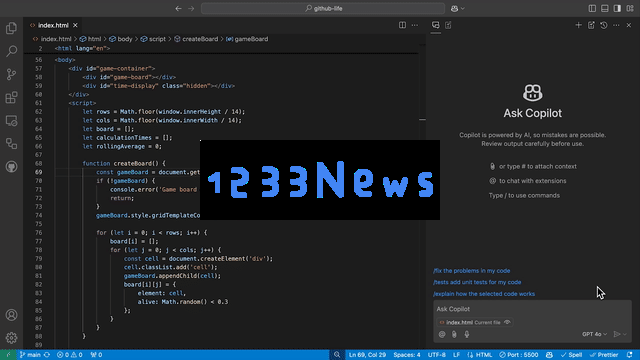Go to line via Ln 69, Col 29
640x360 pixels.
[x=367, y=355]
